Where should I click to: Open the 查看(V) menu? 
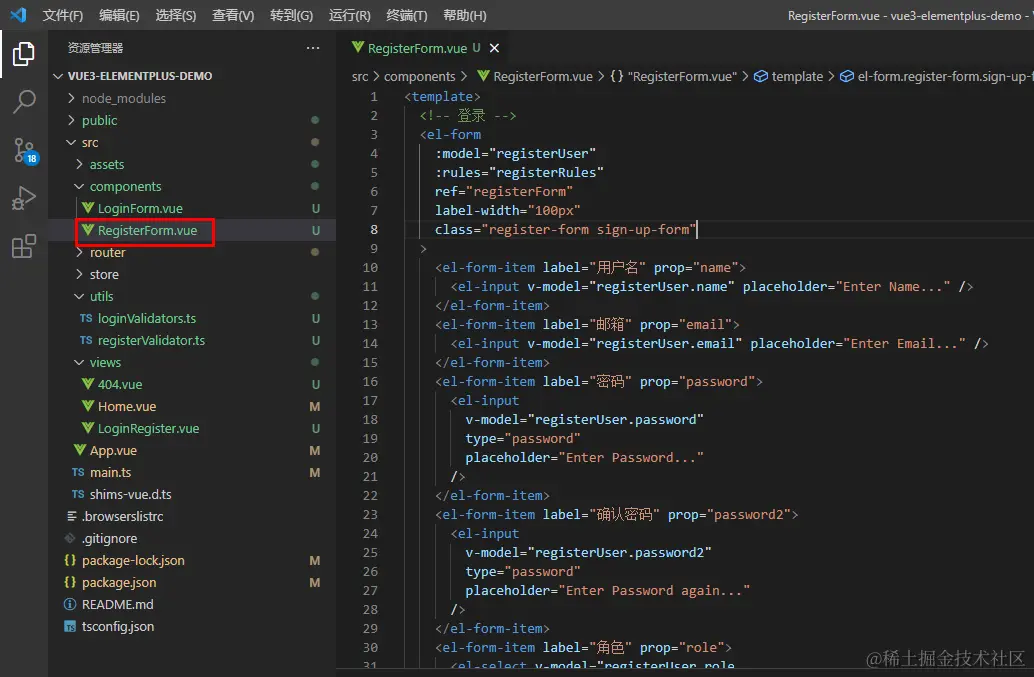[x=233, y=15]
